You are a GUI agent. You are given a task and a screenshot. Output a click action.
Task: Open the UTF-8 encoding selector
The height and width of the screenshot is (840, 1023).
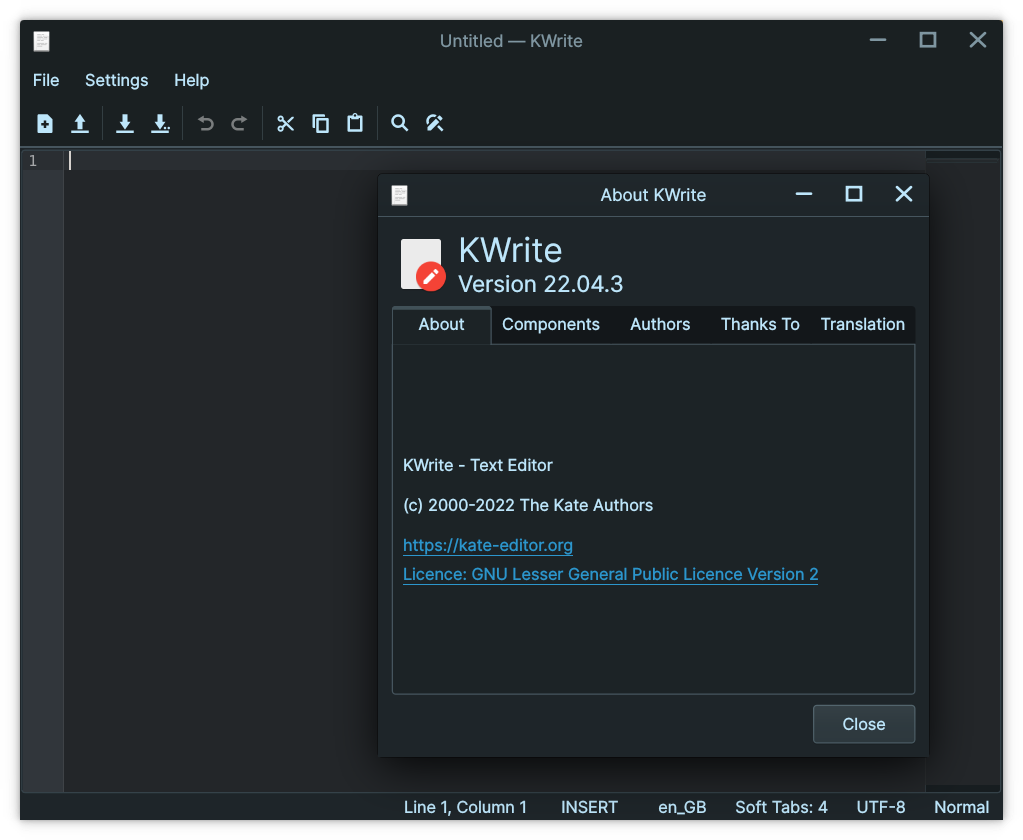click(x=881, y=807)
